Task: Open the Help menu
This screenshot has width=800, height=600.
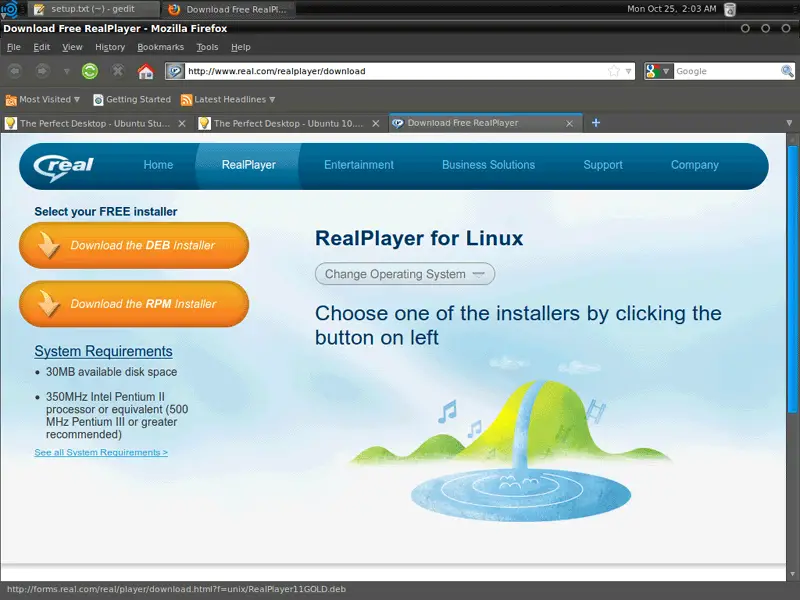Action: (x=240, y=47)
